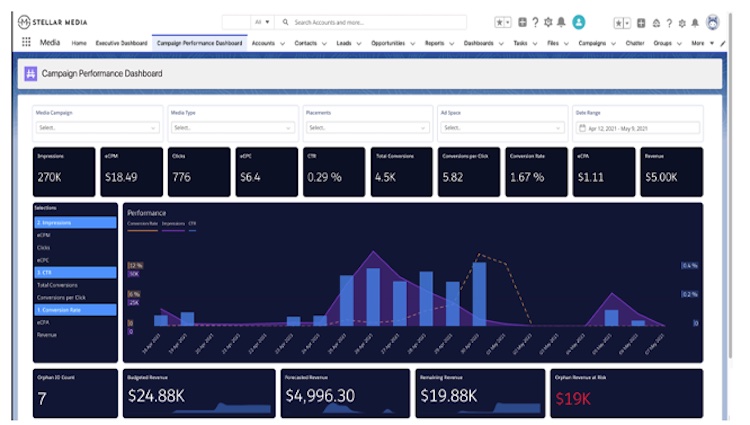Open the teal user avatar menu

coord(579,22)
